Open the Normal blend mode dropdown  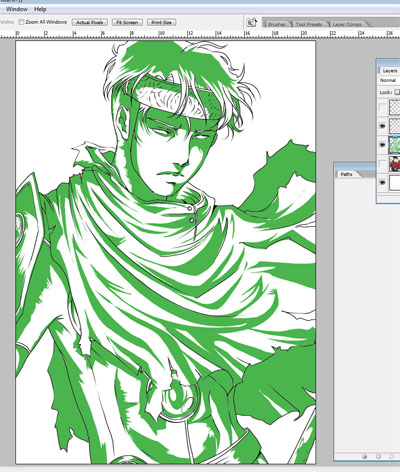point(389,80)
